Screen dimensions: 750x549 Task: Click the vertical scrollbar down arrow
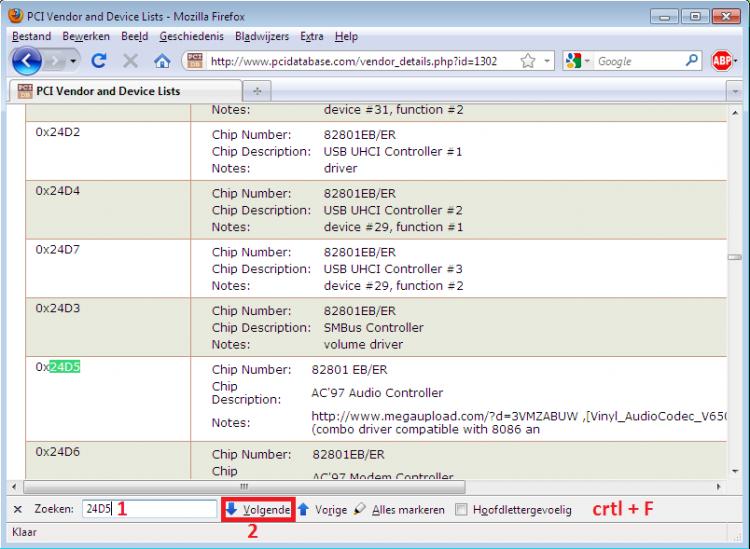click(x=735, y=472)
